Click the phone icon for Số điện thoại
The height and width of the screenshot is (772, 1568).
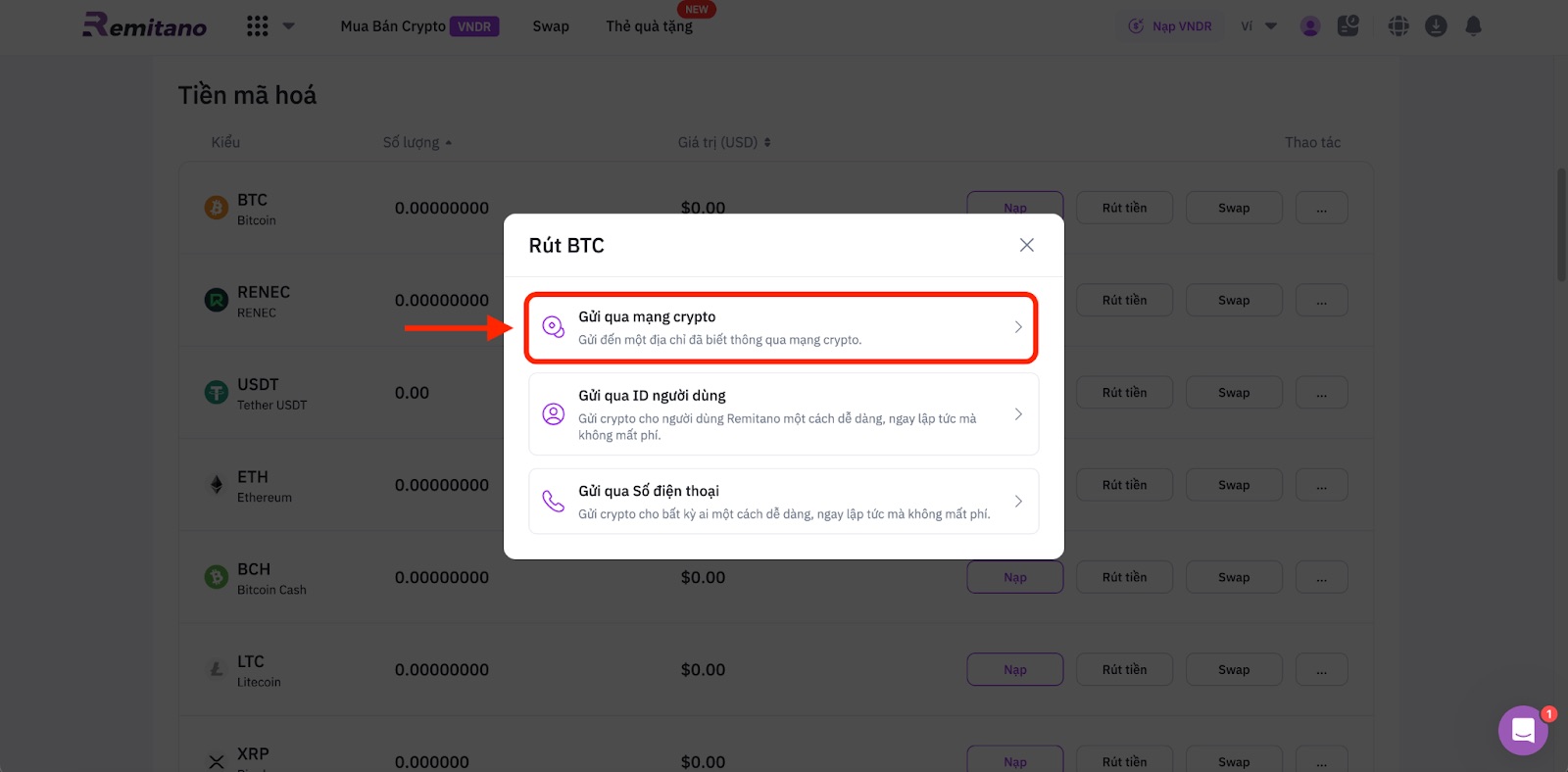pyautogui.click(x=554, y=502)
